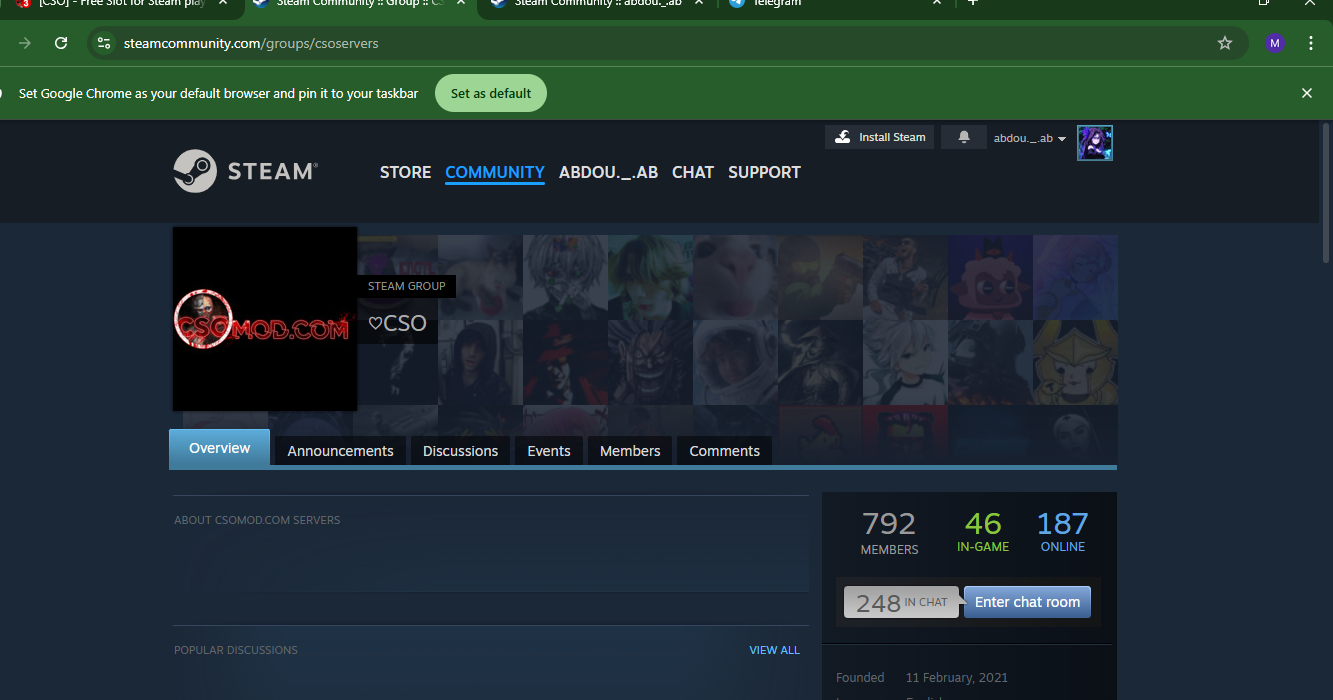Open the Discussions tab
The width and height of the screenshot is (1333, 700).
pyautogui.click(x=460, y=451)
